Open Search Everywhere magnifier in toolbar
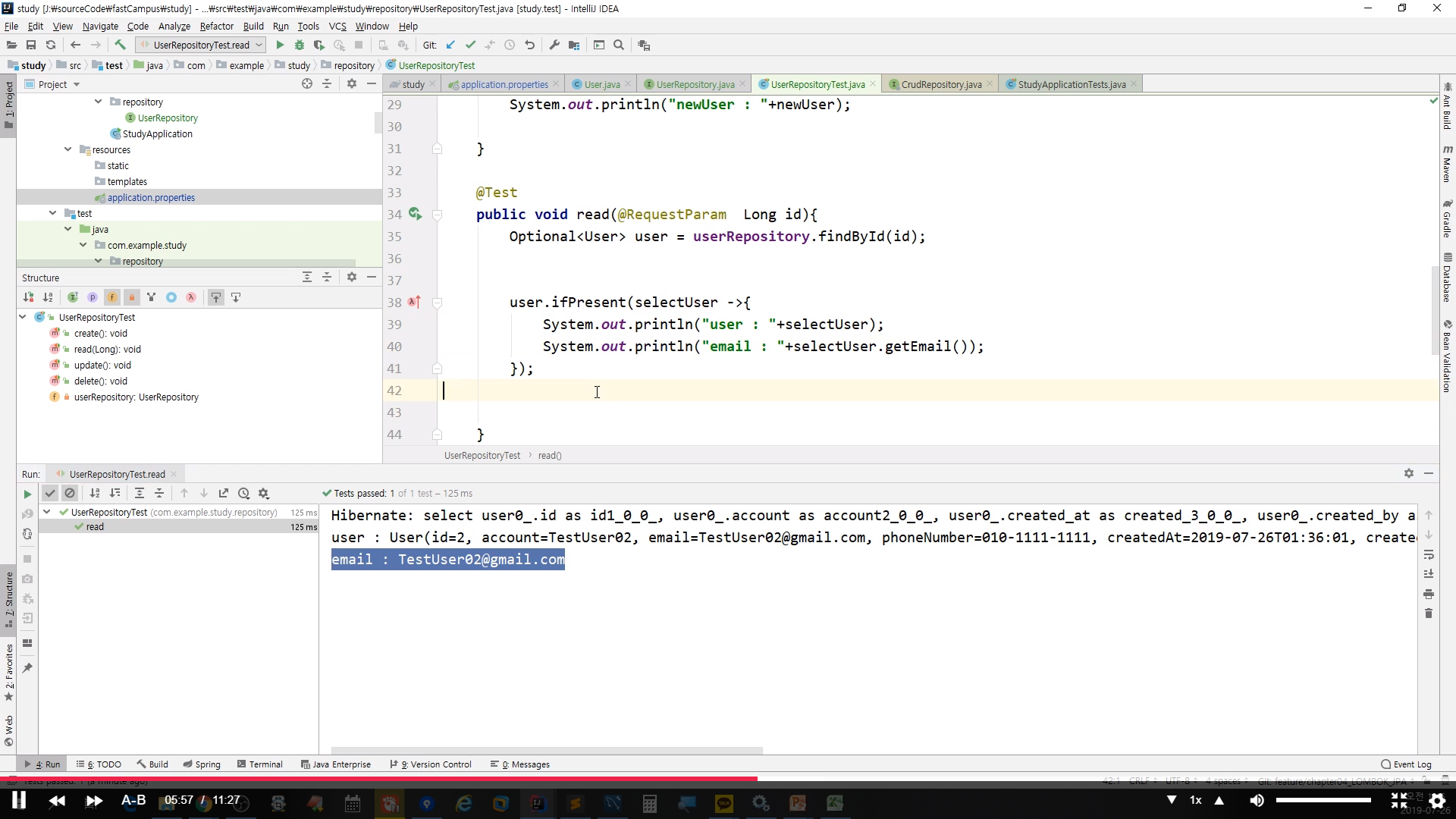This screenshot has height=819, width=1456. click(619, 45)
